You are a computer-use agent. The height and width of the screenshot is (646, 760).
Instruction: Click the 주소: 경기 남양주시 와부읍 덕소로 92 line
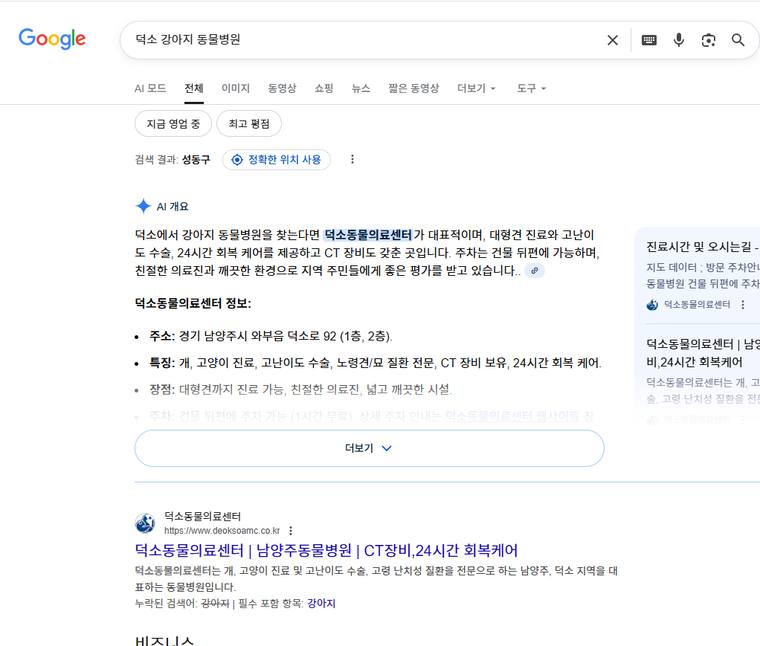pos(271,336)
